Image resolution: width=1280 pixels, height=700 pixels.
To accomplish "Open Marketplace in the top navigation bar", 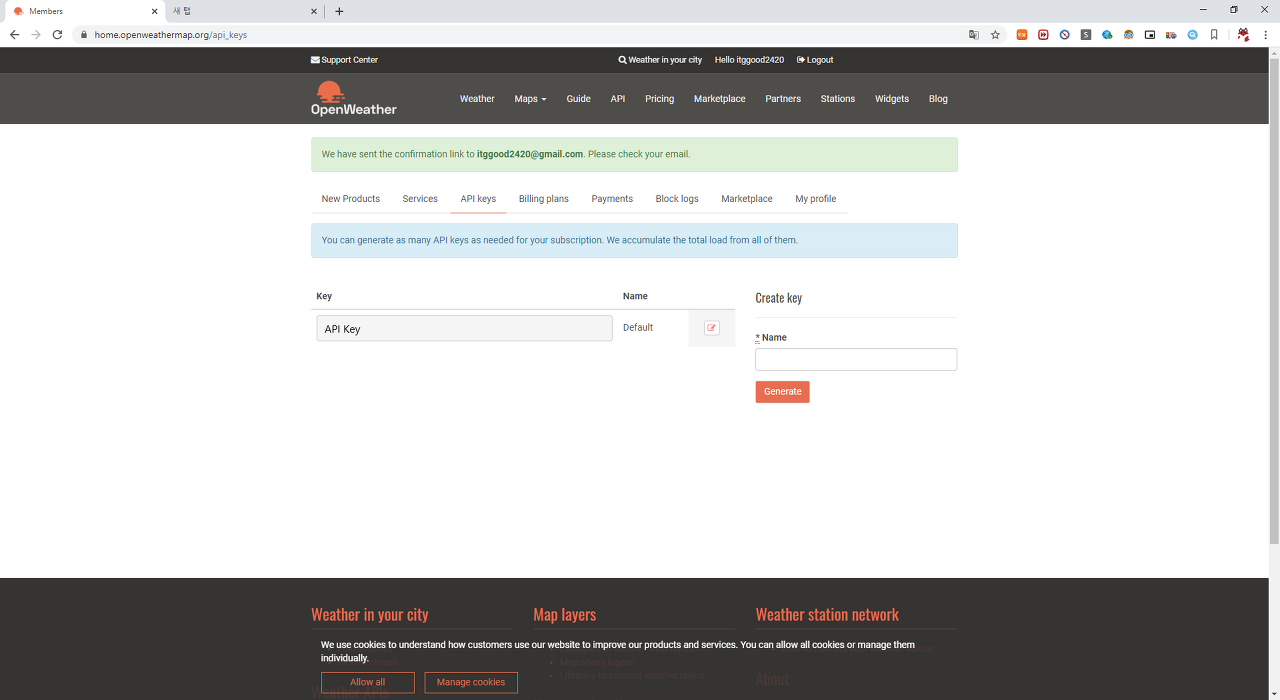I will click(x=720, y=99).
